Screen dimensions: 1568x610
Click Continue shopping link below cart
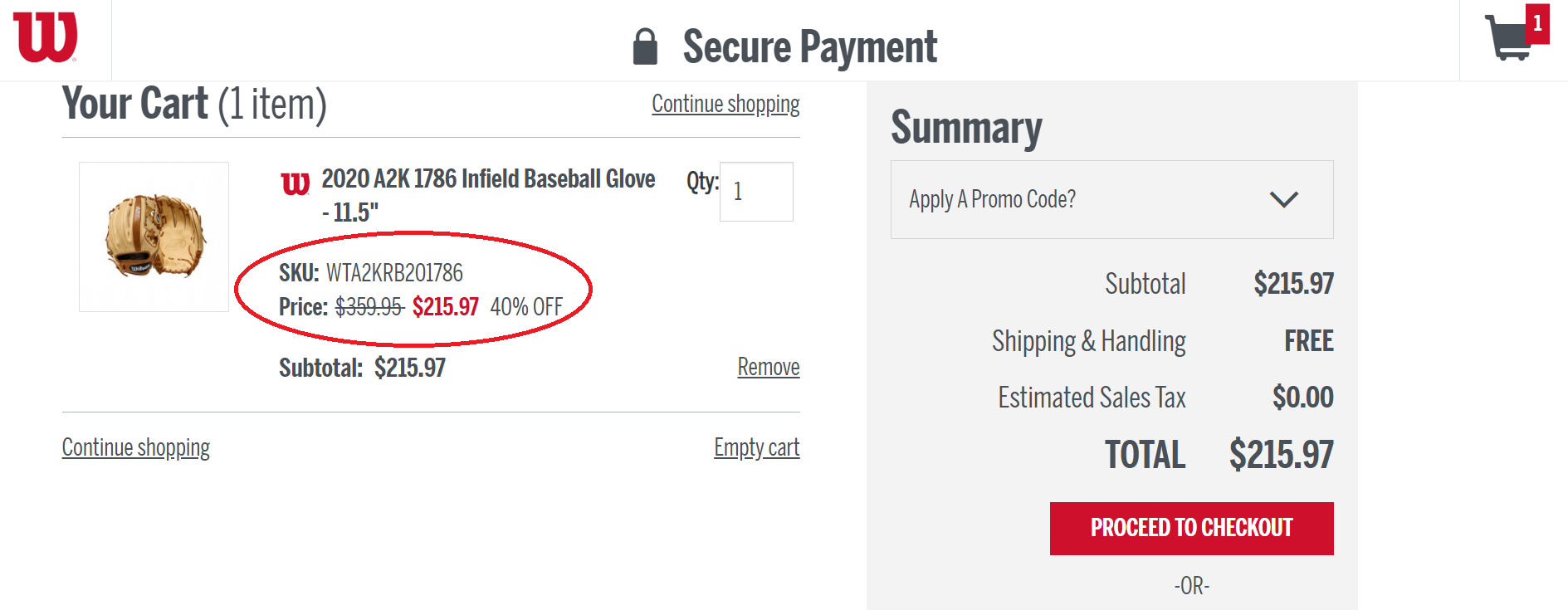pyautogui.click(x=136, y=447)
